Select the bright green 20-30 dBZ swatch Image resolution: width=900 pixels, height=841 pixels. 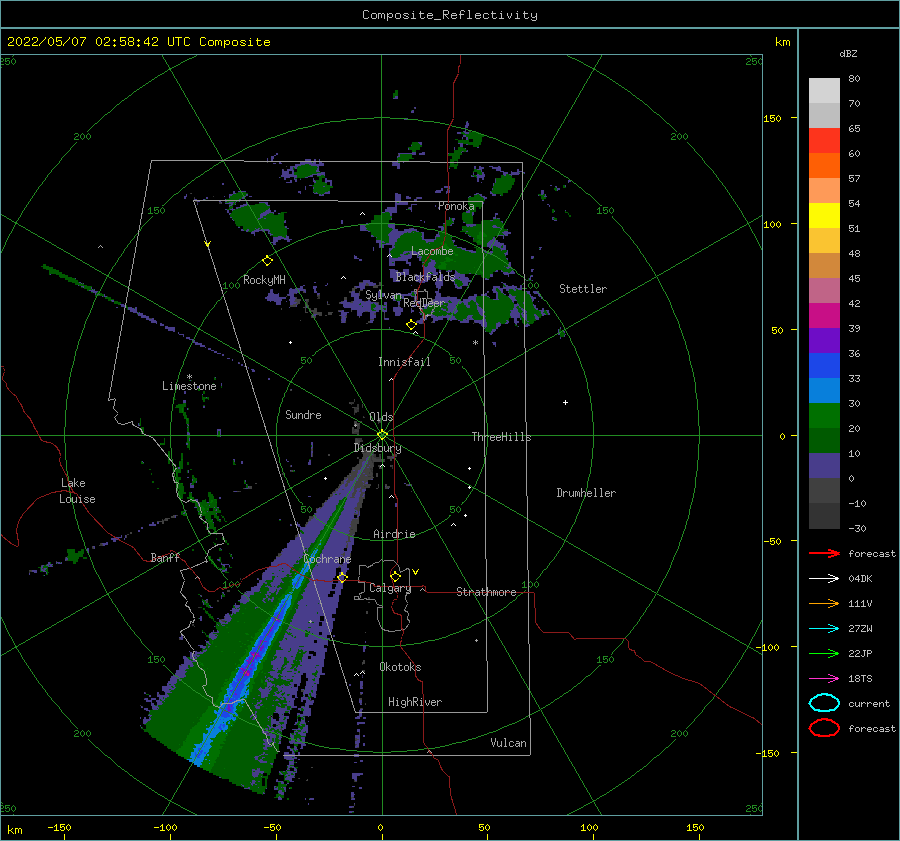(x=824, y=416)
